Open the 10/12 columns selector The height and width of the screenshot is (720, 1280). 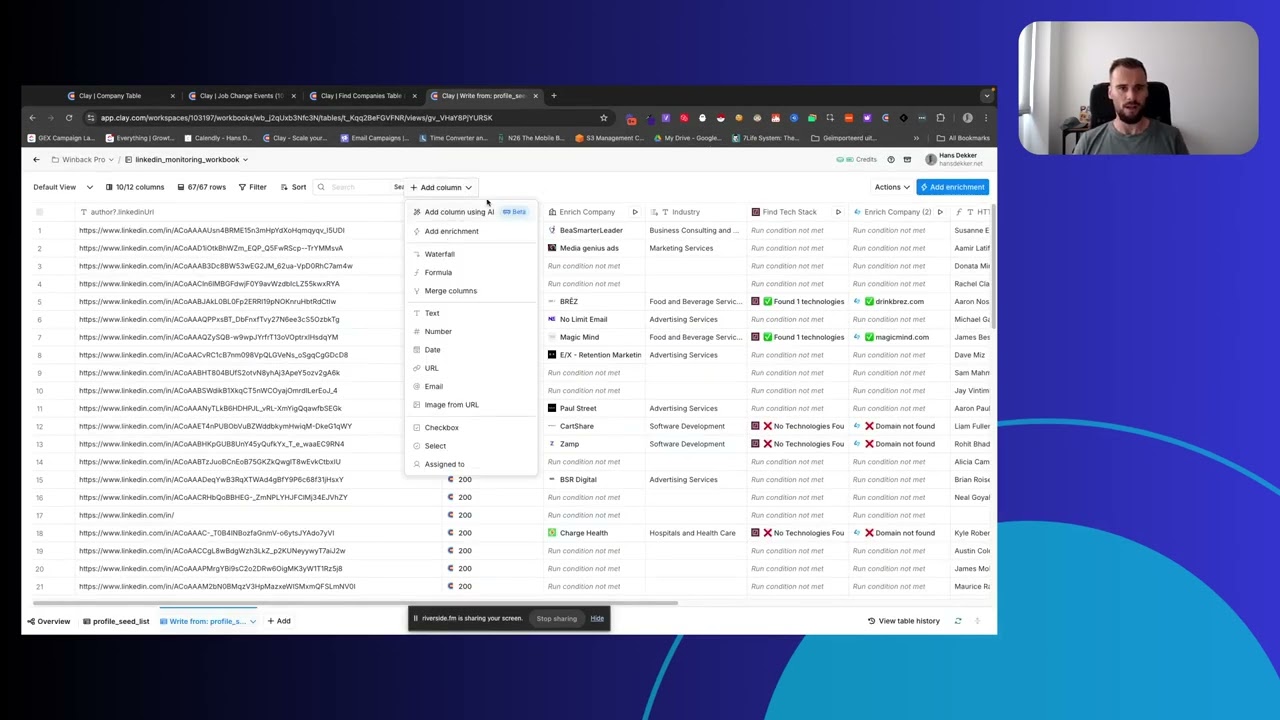(134, 187)
